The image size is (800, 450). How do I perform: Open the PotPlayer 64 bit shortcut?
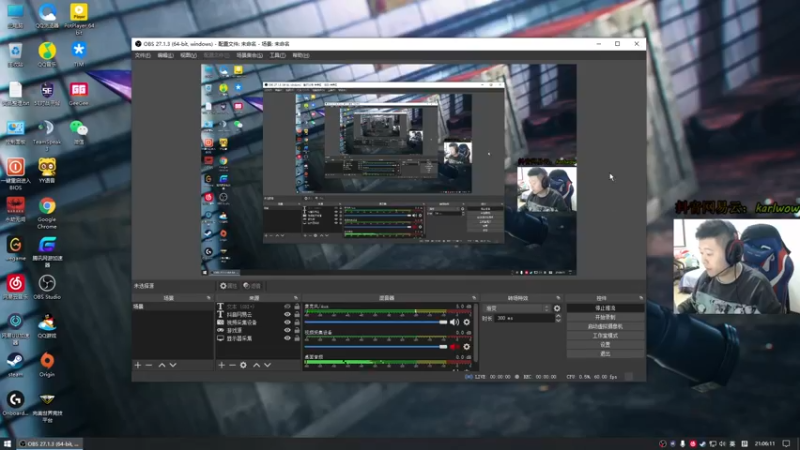(x=79, y=19)
